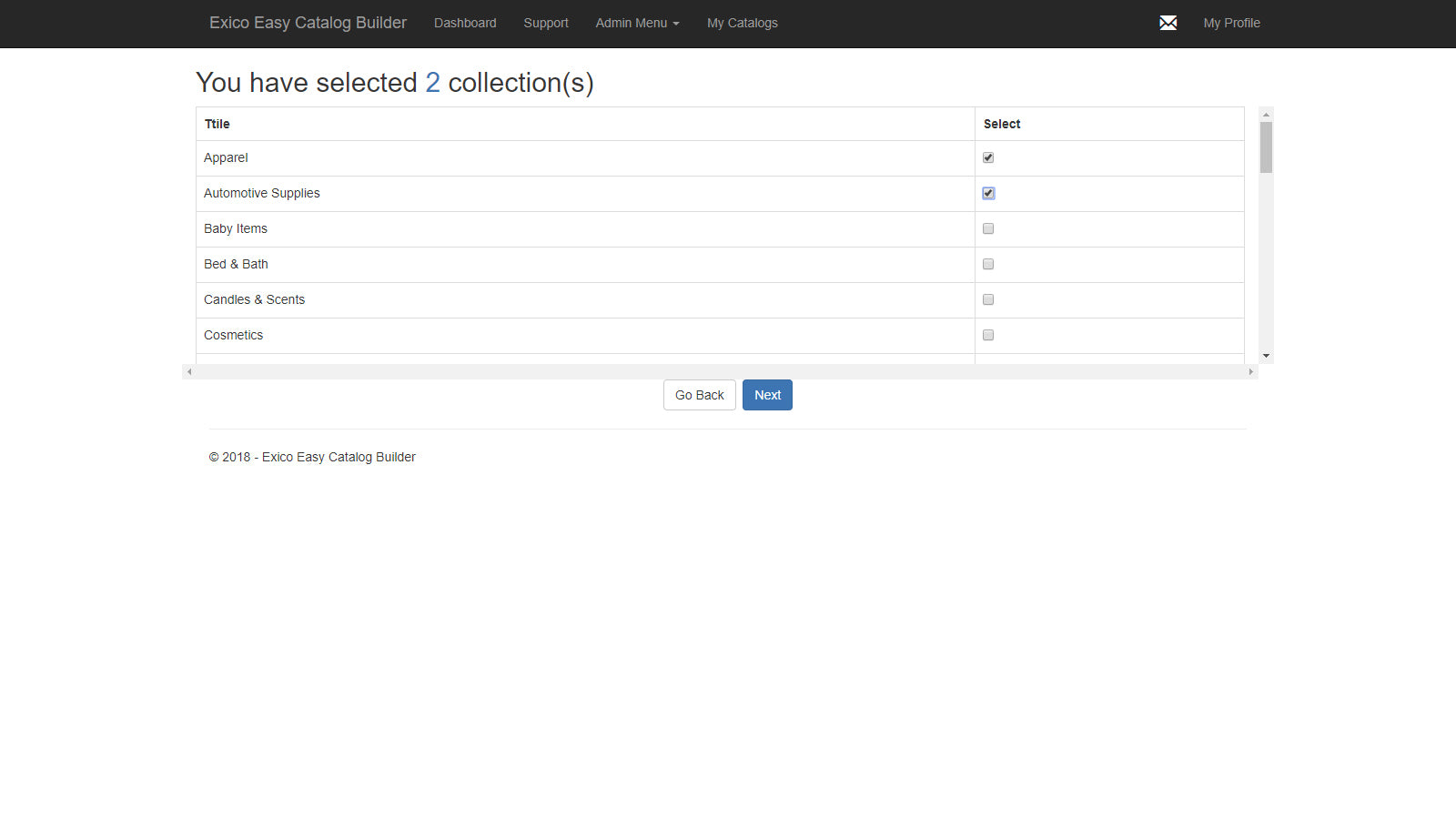This screenshot has height=819, width=1456.
Task: Open the My Profile menu item
Action: 1231,23
